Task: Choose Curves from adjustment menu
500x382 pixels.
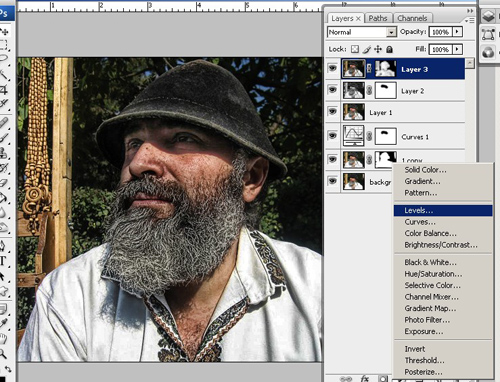Action: (443, 222)
